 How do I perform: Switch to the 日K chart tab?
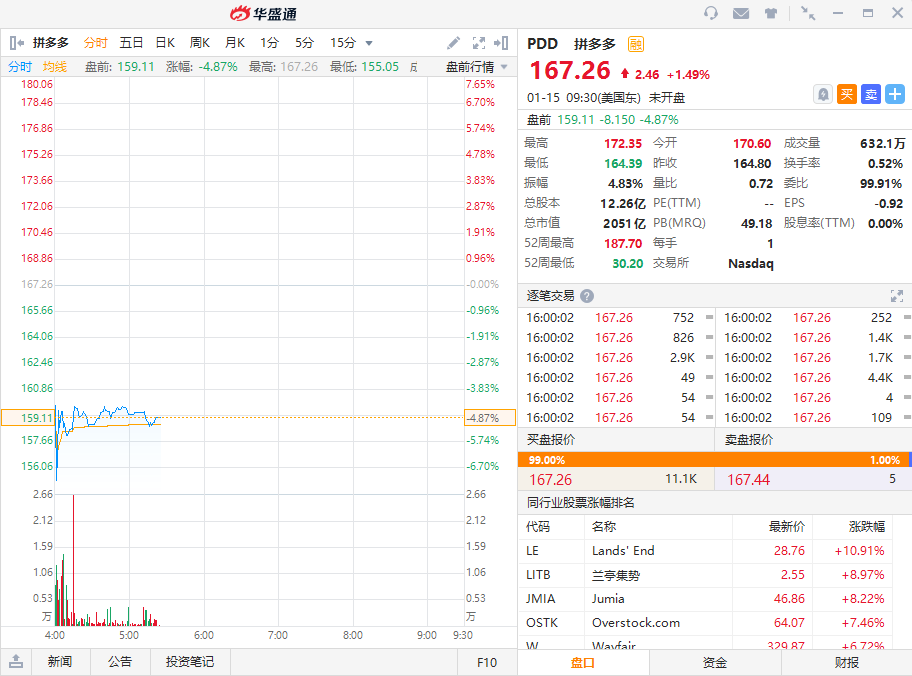click(x=165, y=42)
